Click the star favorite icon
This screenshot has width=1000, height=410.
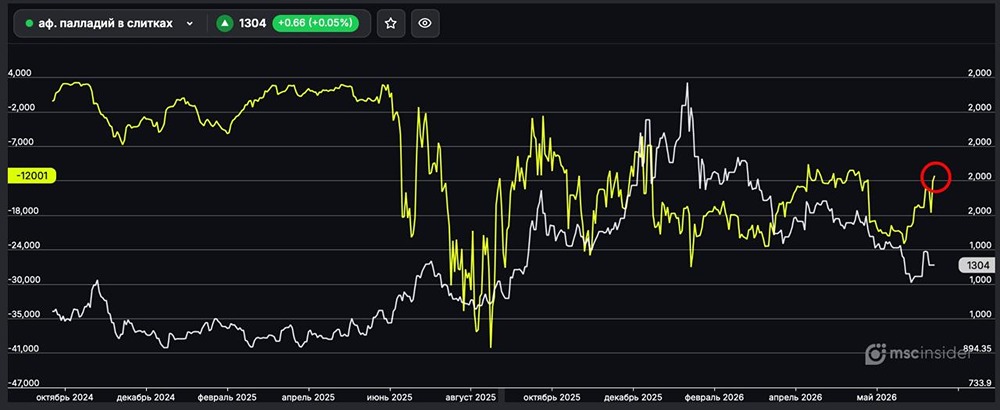pyautogui.click(x=390, y=24)
